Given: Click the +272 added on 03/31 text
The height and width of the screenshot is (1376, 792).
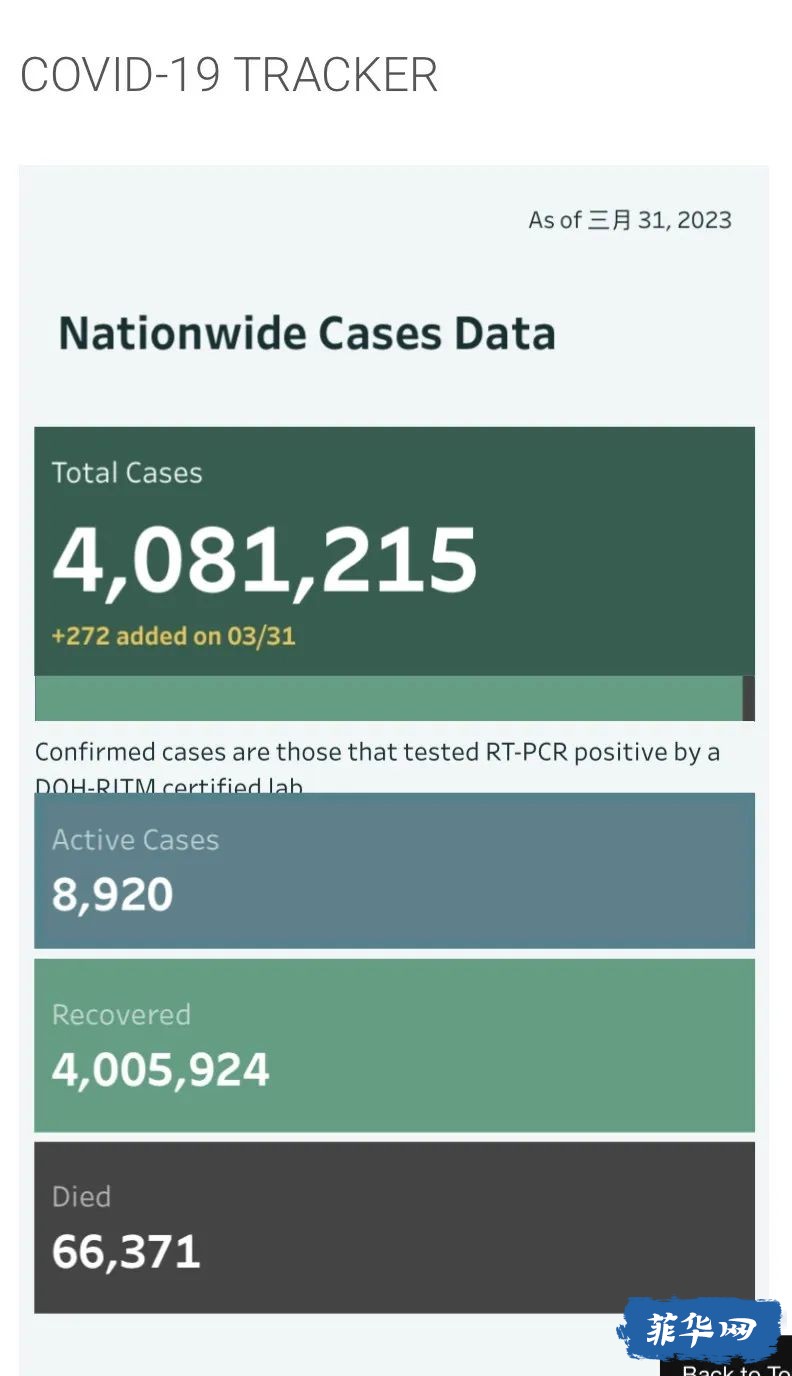Looking at the screenshot, I should tap(174, 636).
